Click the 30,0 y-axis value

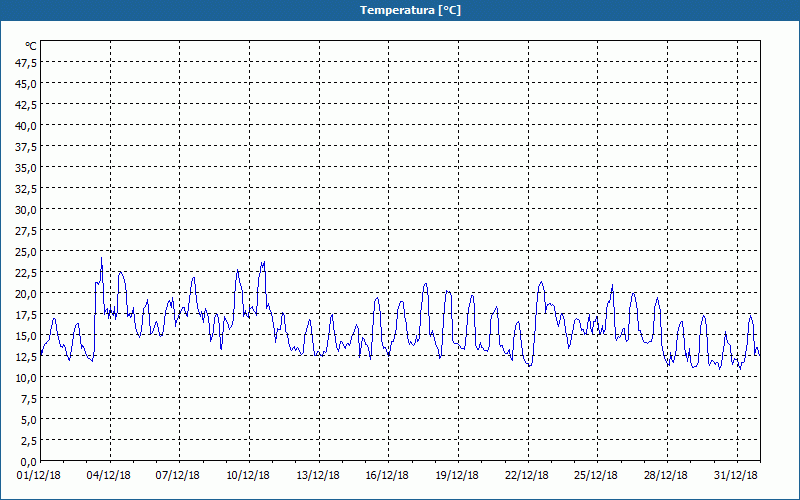coord(27,210)
